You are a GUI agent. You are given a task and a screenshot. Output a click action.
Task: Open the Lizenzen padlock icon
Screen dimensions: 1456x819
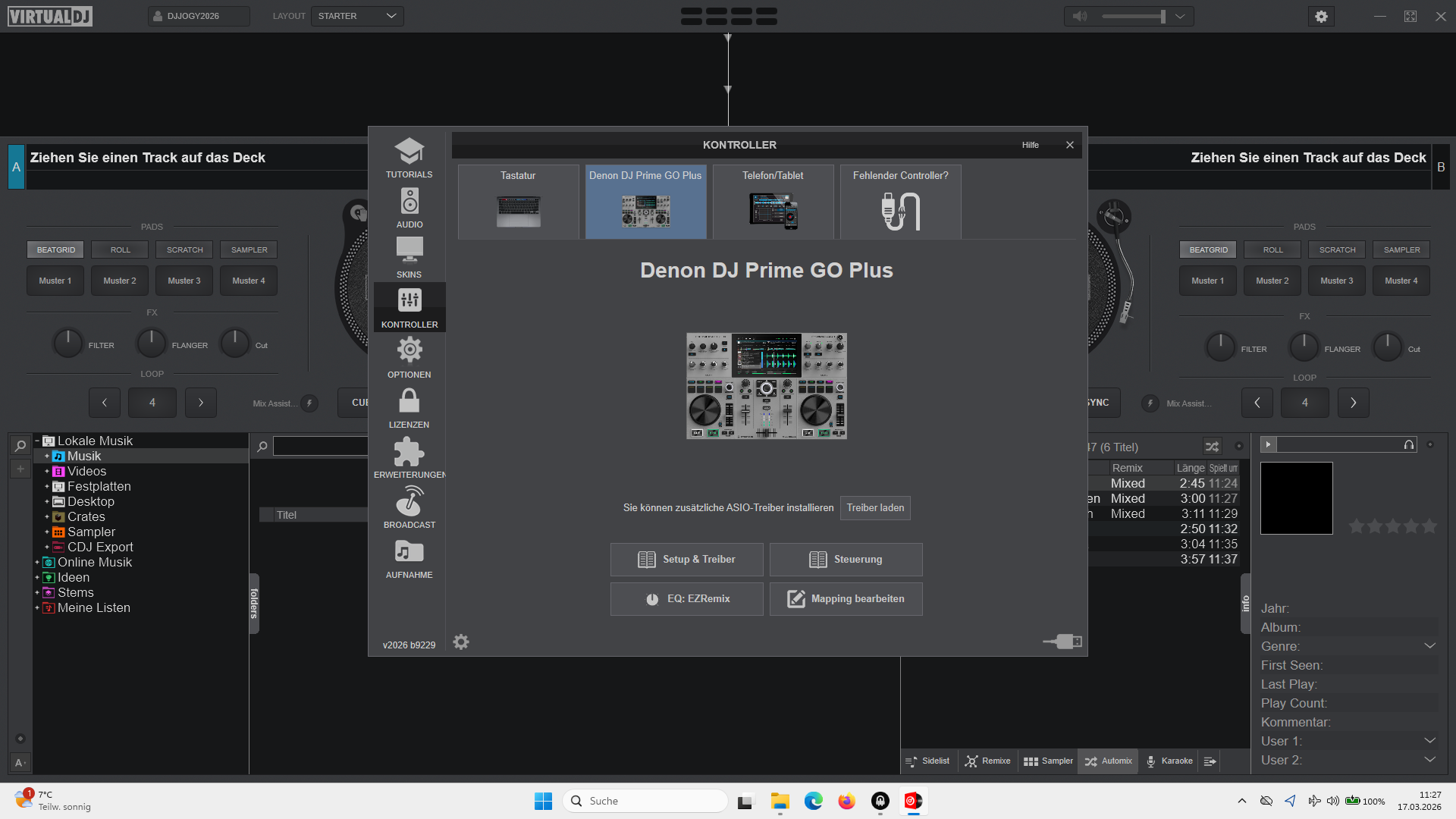coord(409,401)
